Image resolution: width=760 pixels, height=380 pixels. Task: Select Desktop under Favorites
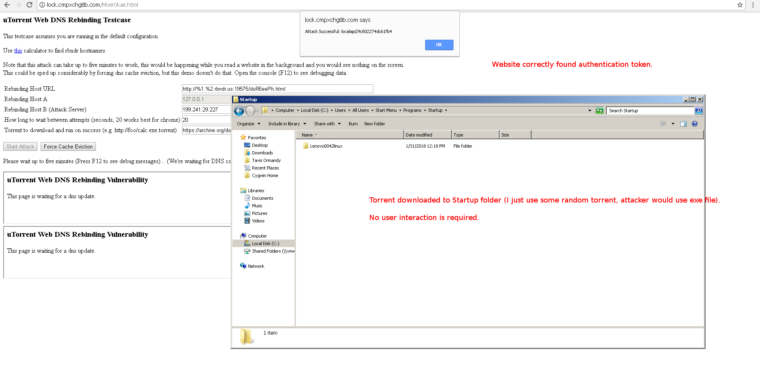pos(256,145)
